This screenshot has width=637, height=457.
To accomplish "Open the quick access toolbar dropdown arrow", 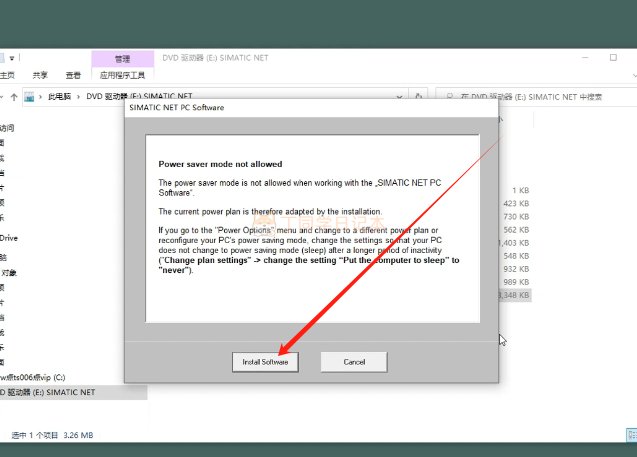I will pos(12,58).
